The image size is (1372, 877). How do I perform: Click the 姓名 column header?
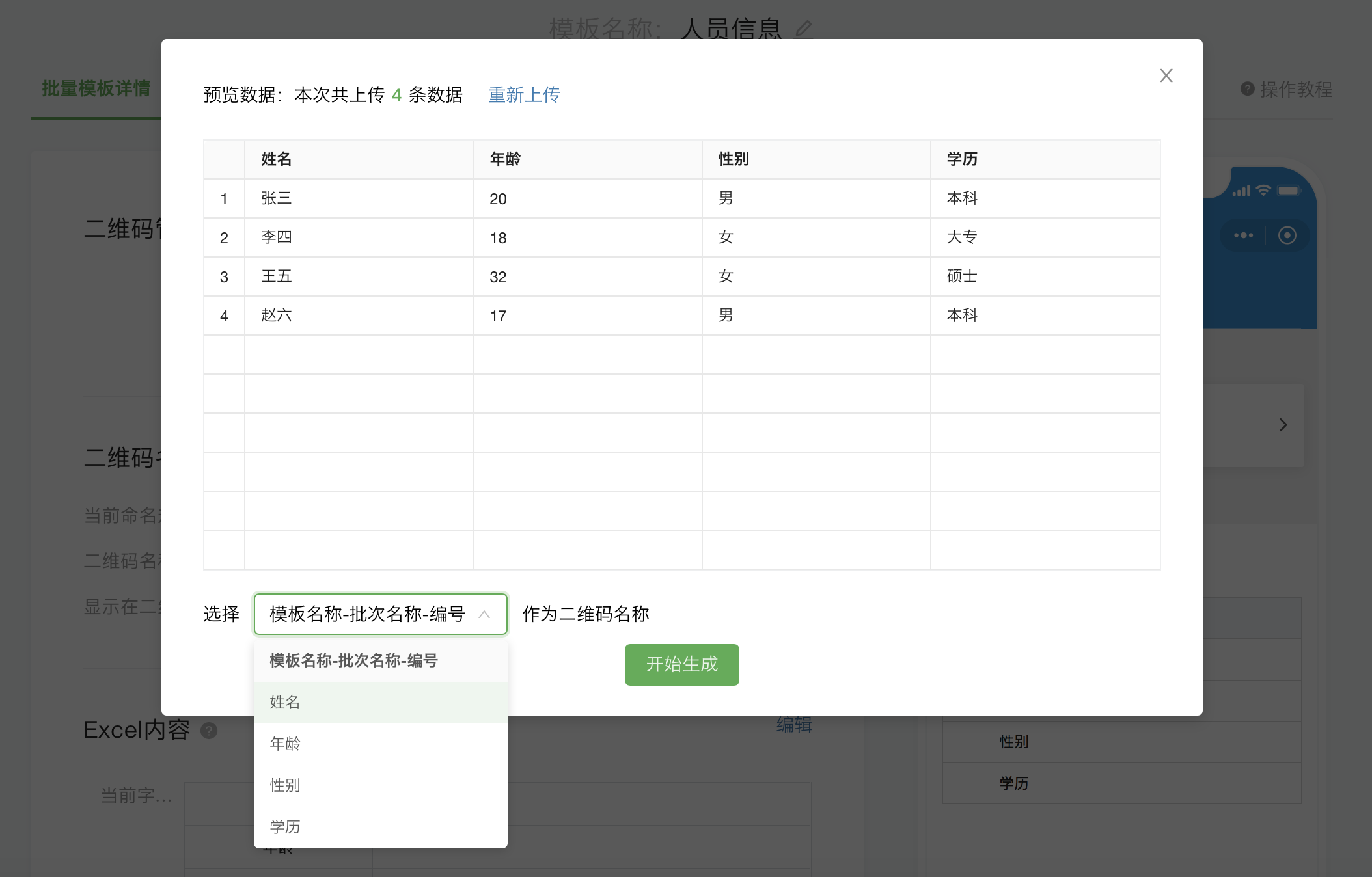click(359, 159)
